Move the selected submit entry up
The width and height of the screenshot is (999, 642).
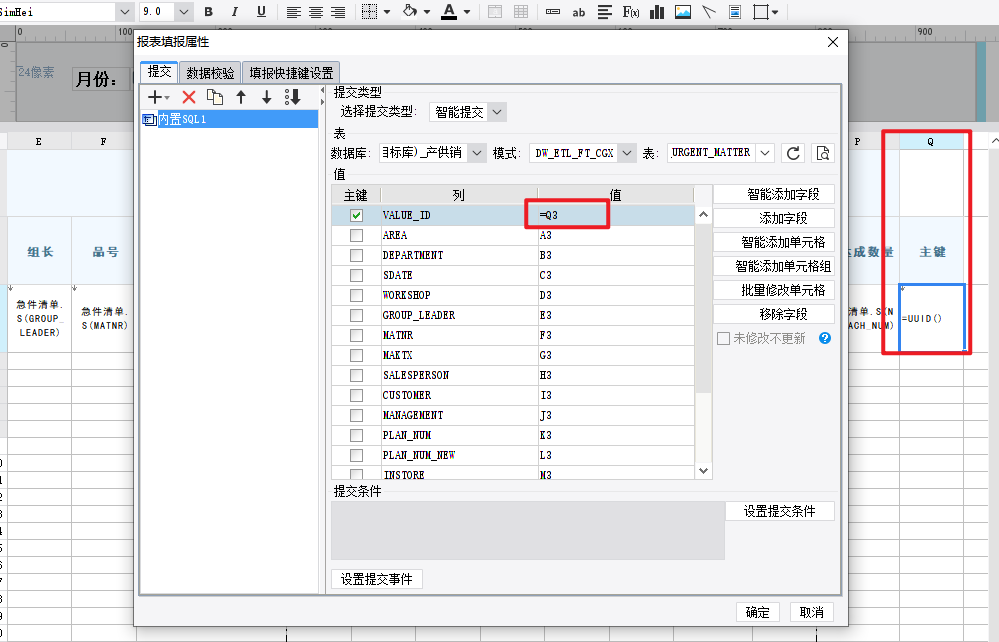(241, 97)
